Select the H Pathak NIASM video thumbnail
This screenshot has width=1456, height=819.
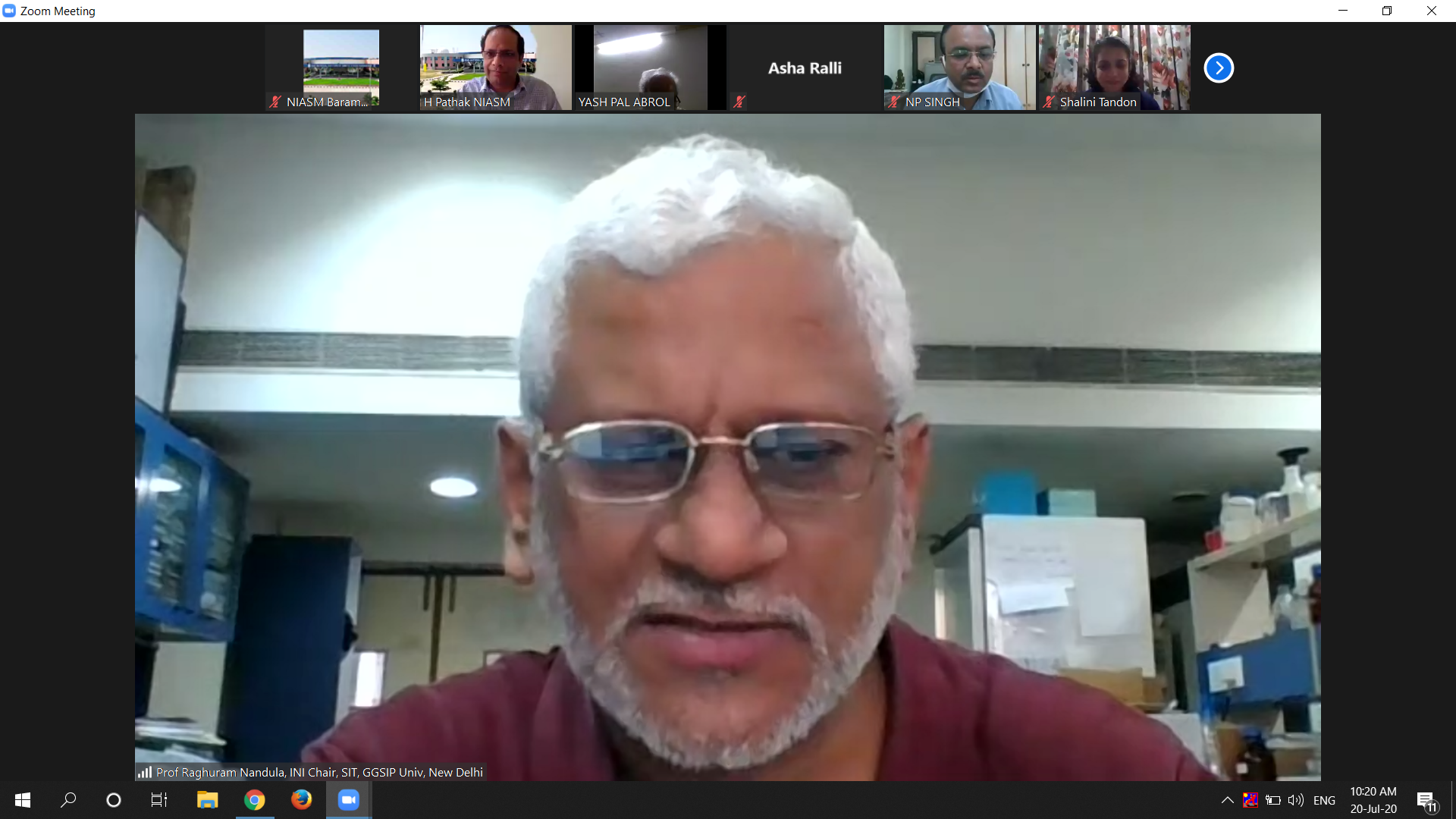495,67
